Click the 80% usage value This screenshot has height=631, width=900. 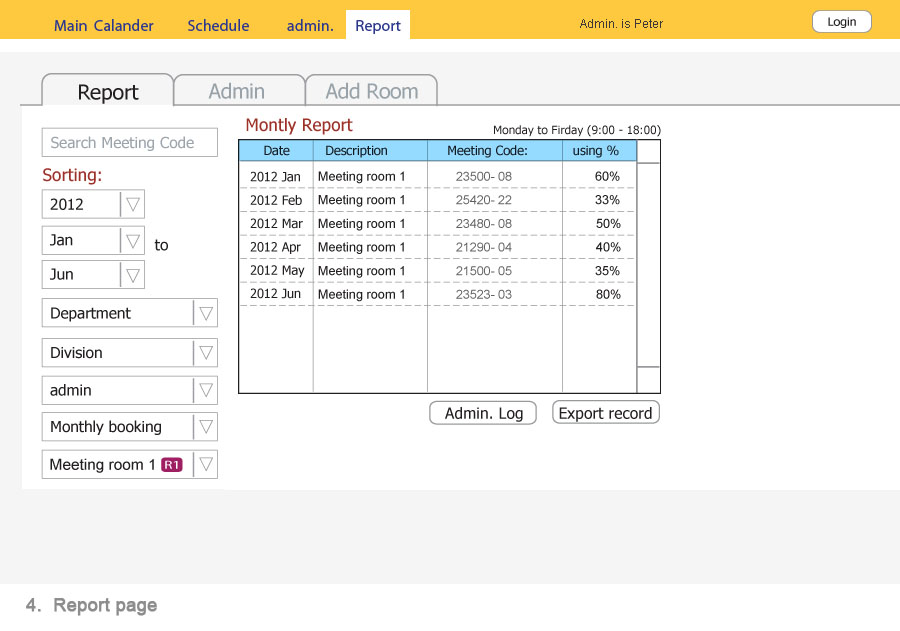(608, 294)
